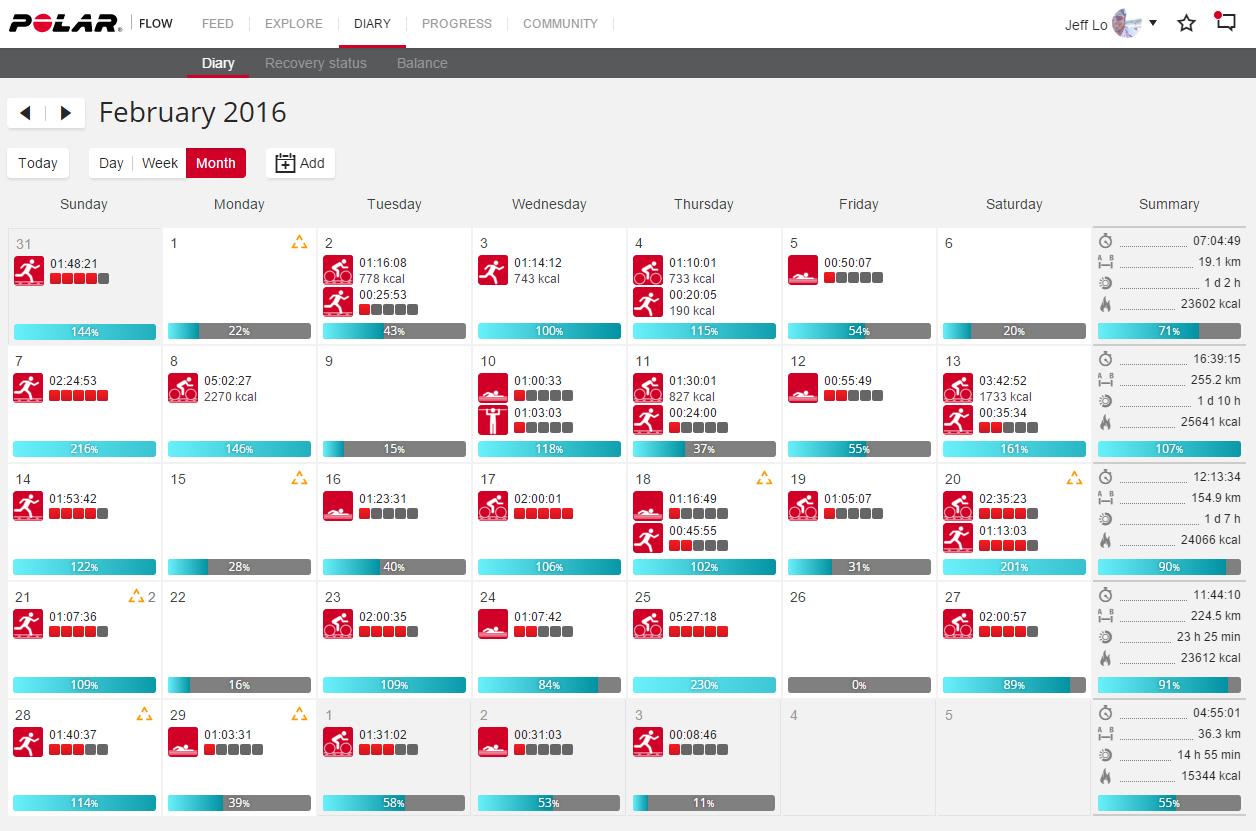
Task: Click the orange training target icon on February 1
Action: point(299,242)
